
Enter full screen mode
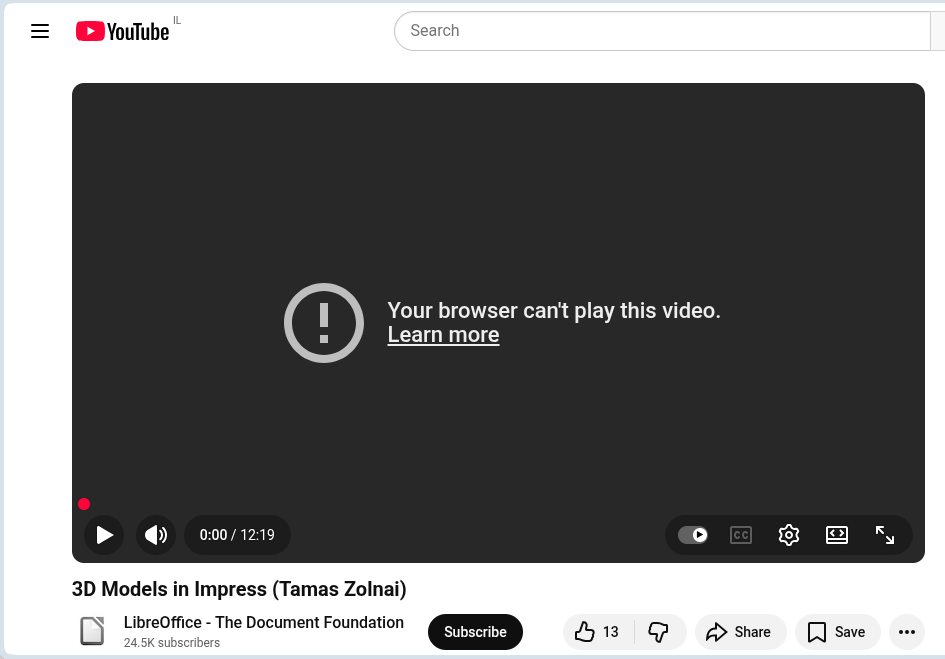pos(885,535)
